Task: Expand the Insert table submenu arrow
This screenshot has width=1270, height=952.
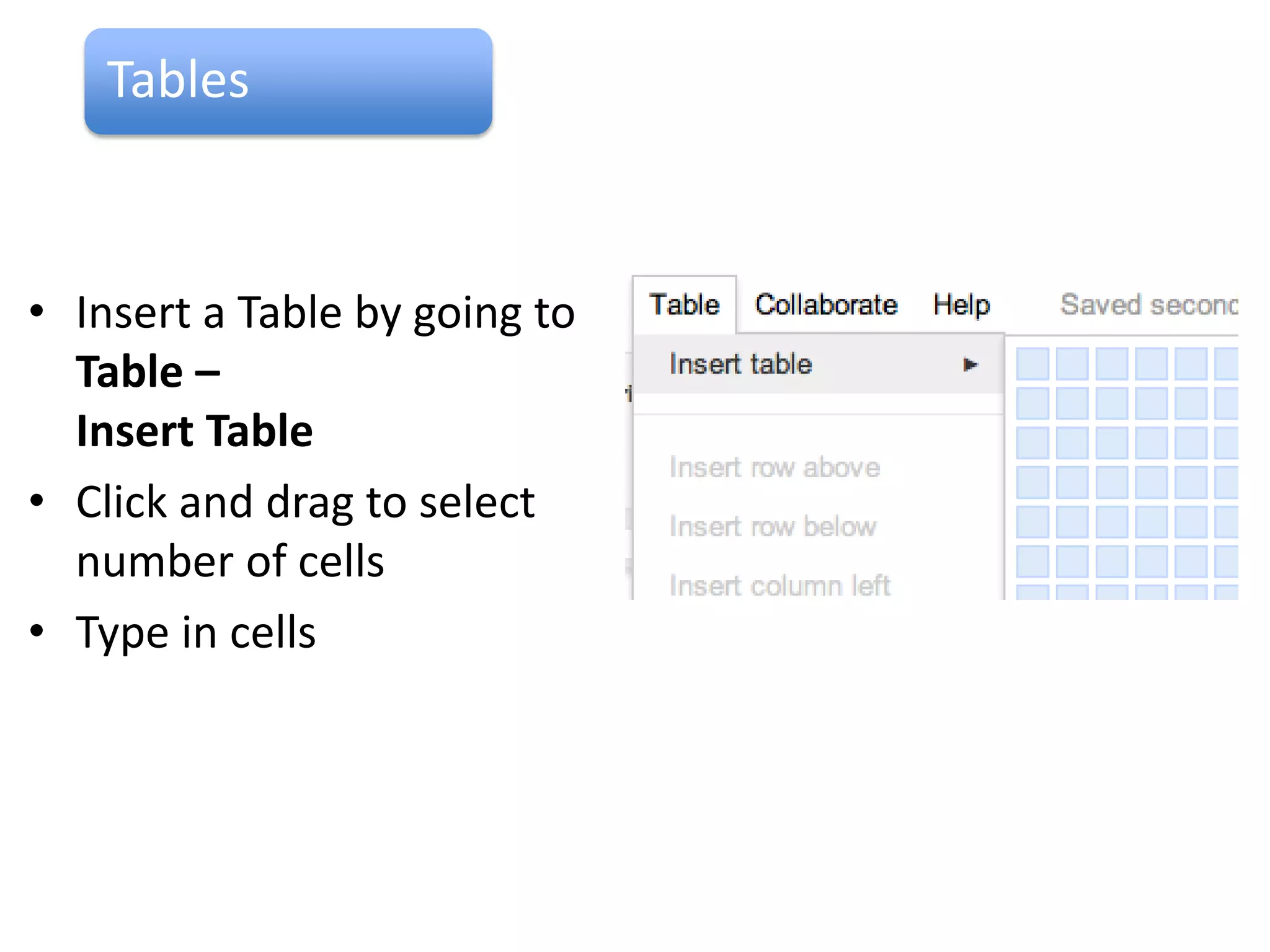Action: [970, 364]
